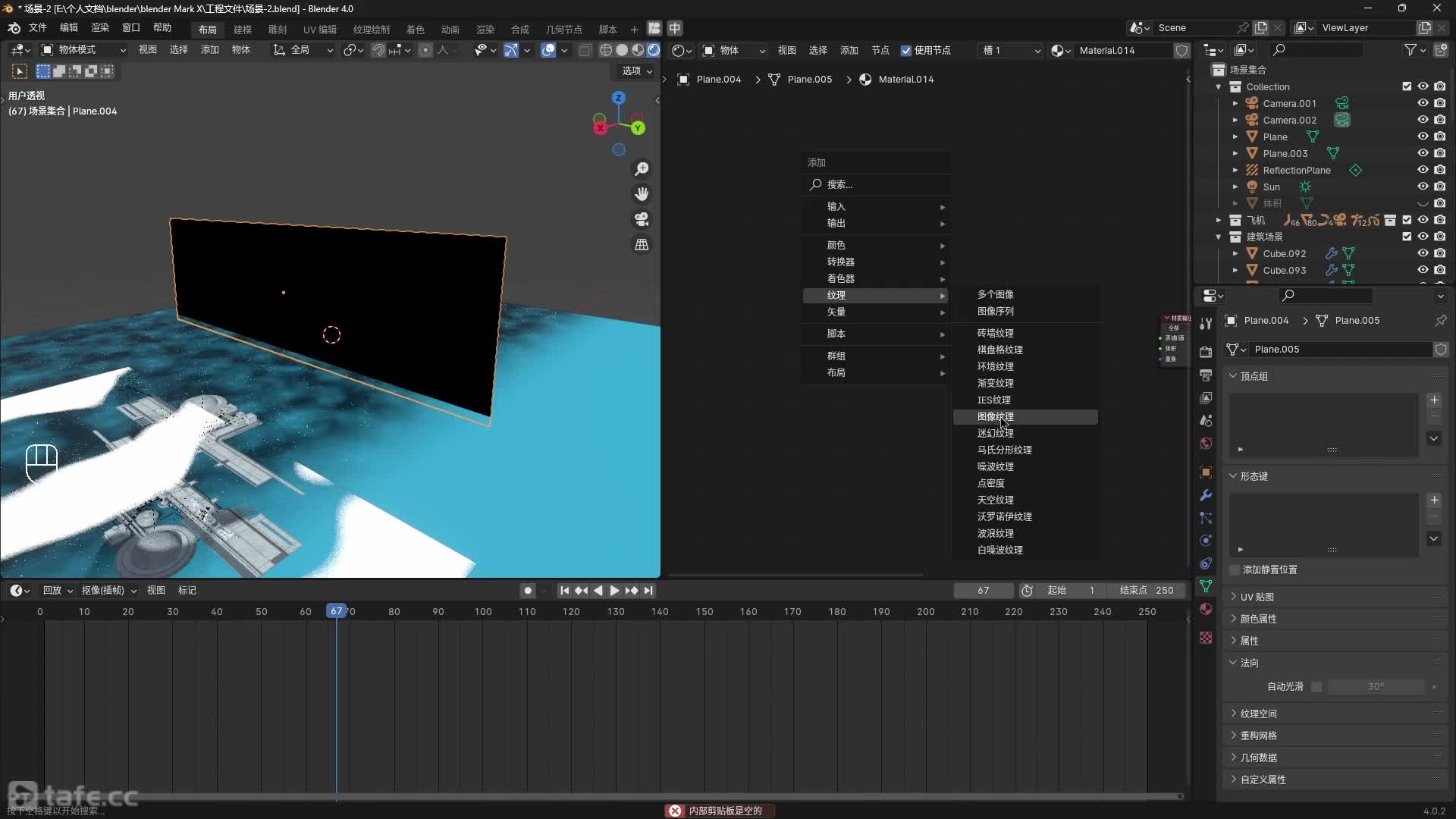
Task: Open the Material properties tab icon
Action: (x=1206, y=608)
